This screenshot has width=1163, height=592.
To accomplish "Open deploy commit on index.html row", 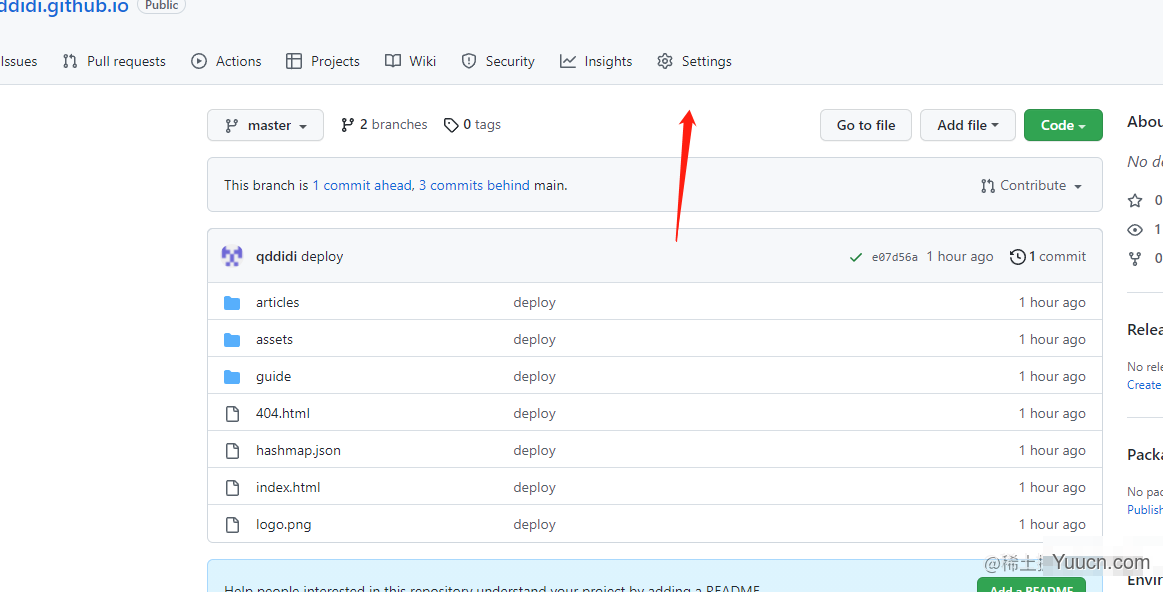I will pos(534,487).
